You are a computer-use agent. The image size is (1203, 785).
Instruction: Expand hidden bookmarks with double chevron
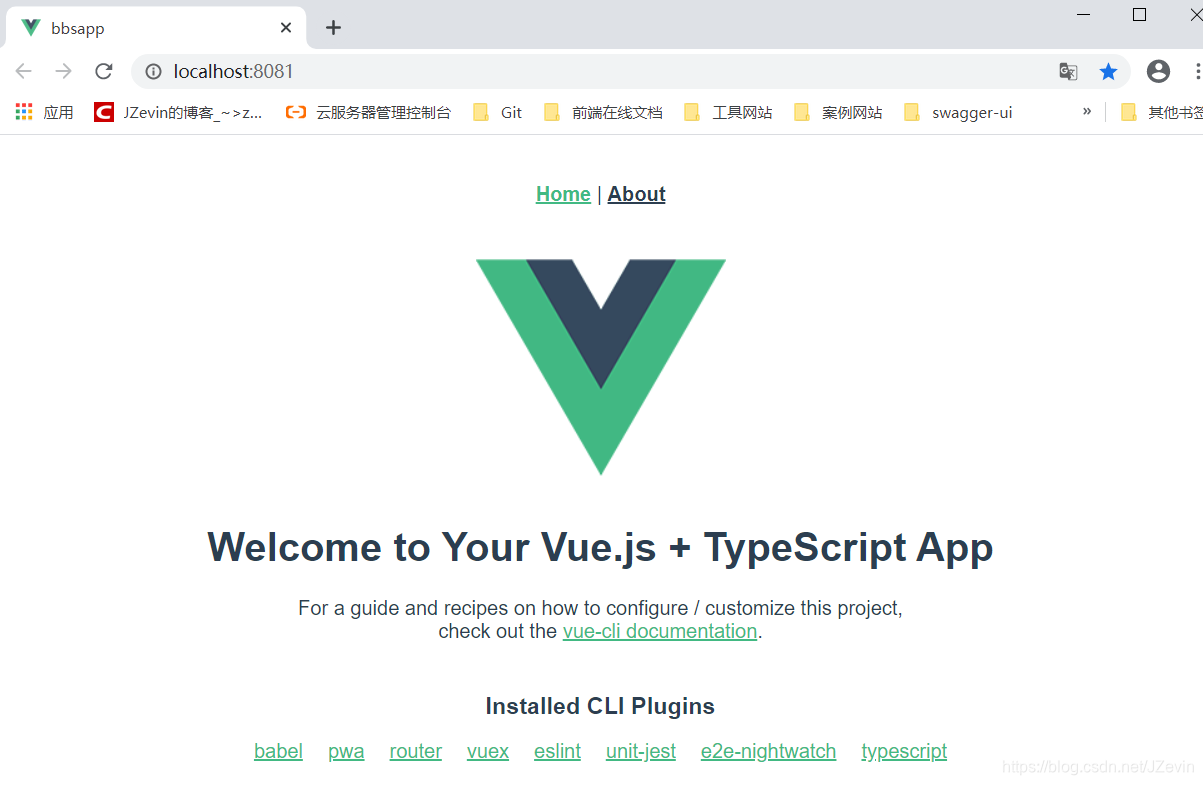(x=1086, y=111)
